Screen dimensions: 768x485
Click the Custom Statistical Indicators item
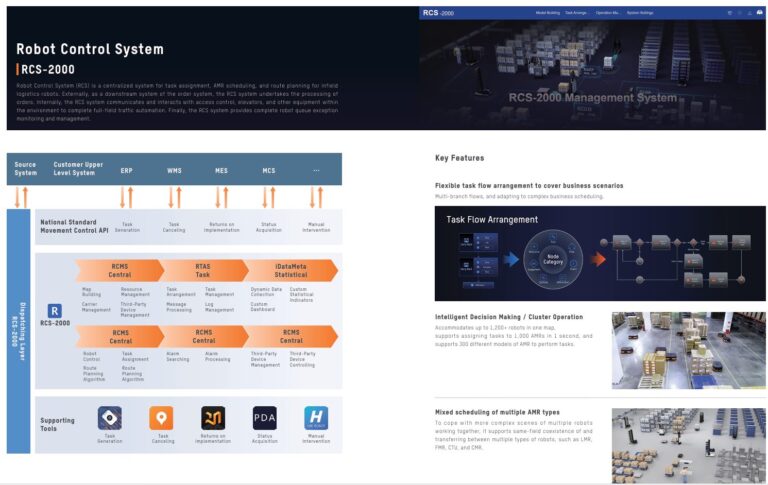[302, 294]
